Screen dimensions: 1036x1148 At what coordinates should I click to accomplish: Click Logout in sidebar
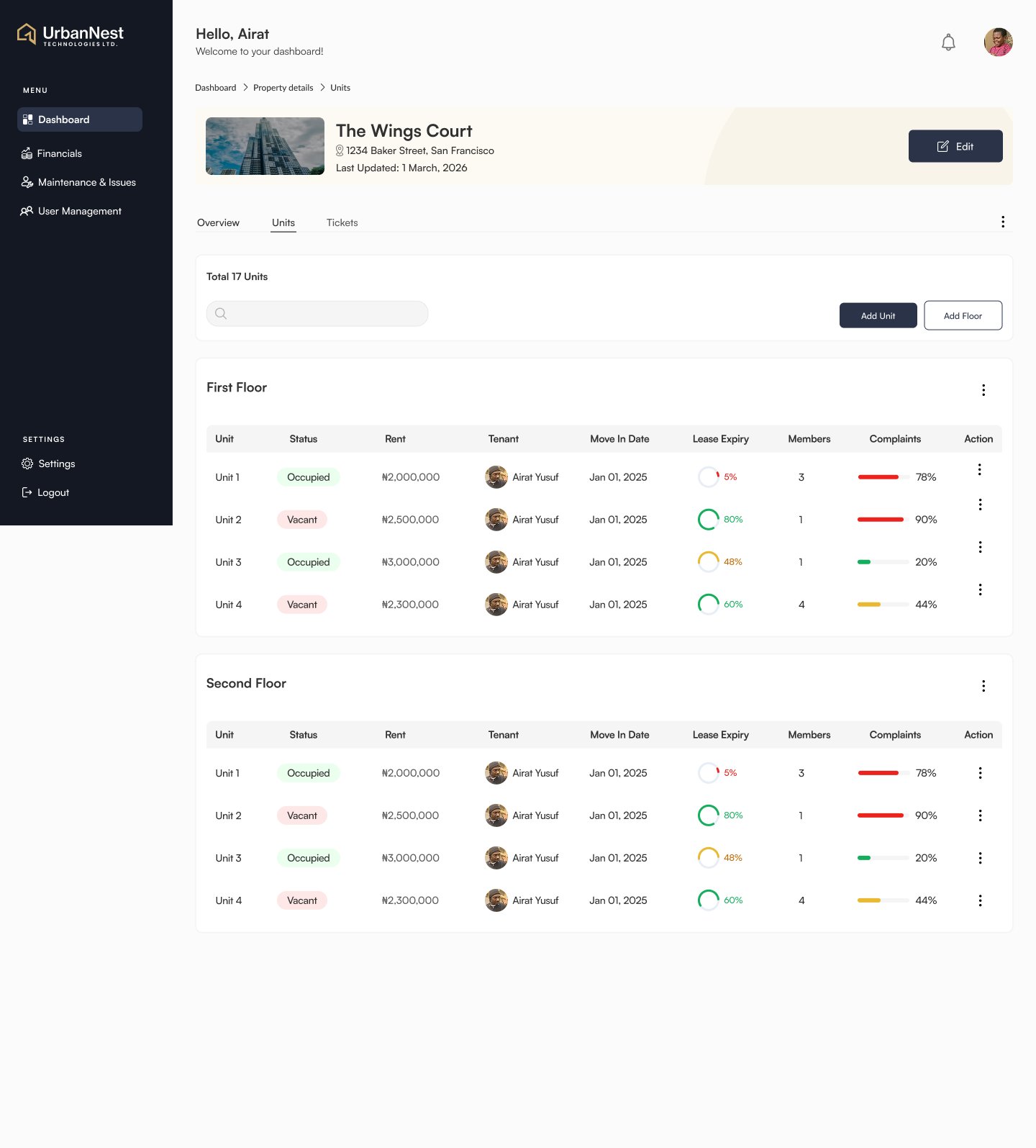pos(45,492)
